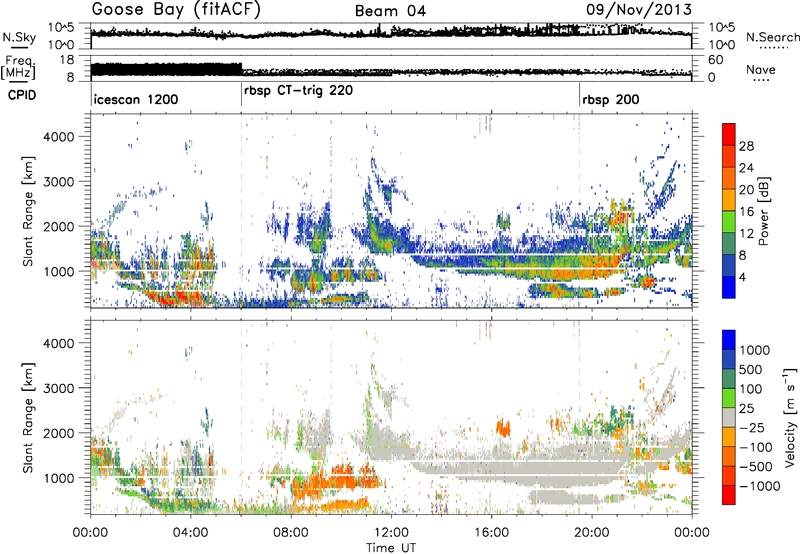
Task: Click the 'rbsp 200' CPID label
Action: click(611, 99)
